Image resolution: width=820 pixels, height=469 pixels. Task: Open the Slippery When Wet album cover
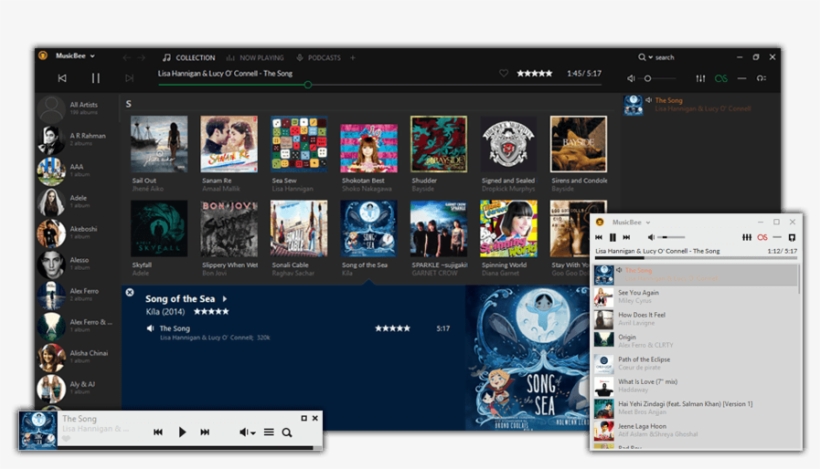pos(229,228)
